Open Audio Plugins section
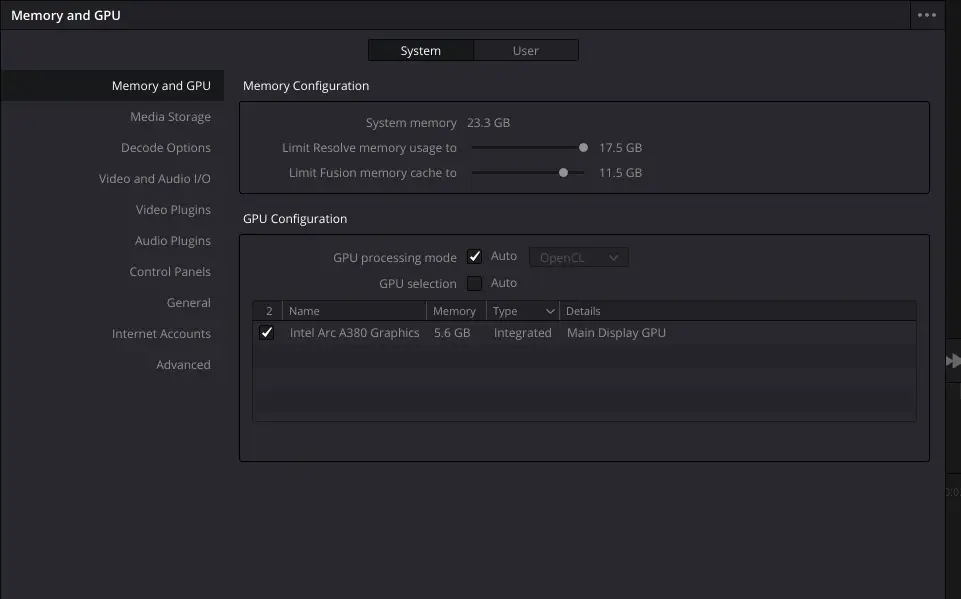The image size is (961, 599). click(173, 241)
